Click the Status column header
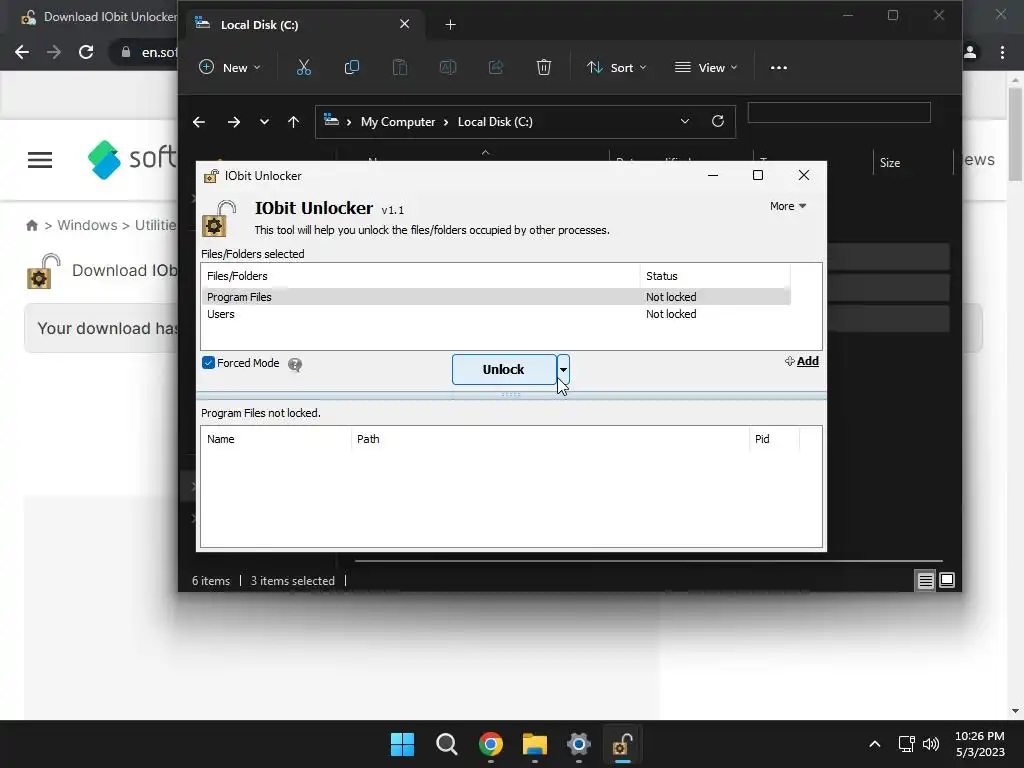Screen dimensions: 1024x768 coord(714,276)
